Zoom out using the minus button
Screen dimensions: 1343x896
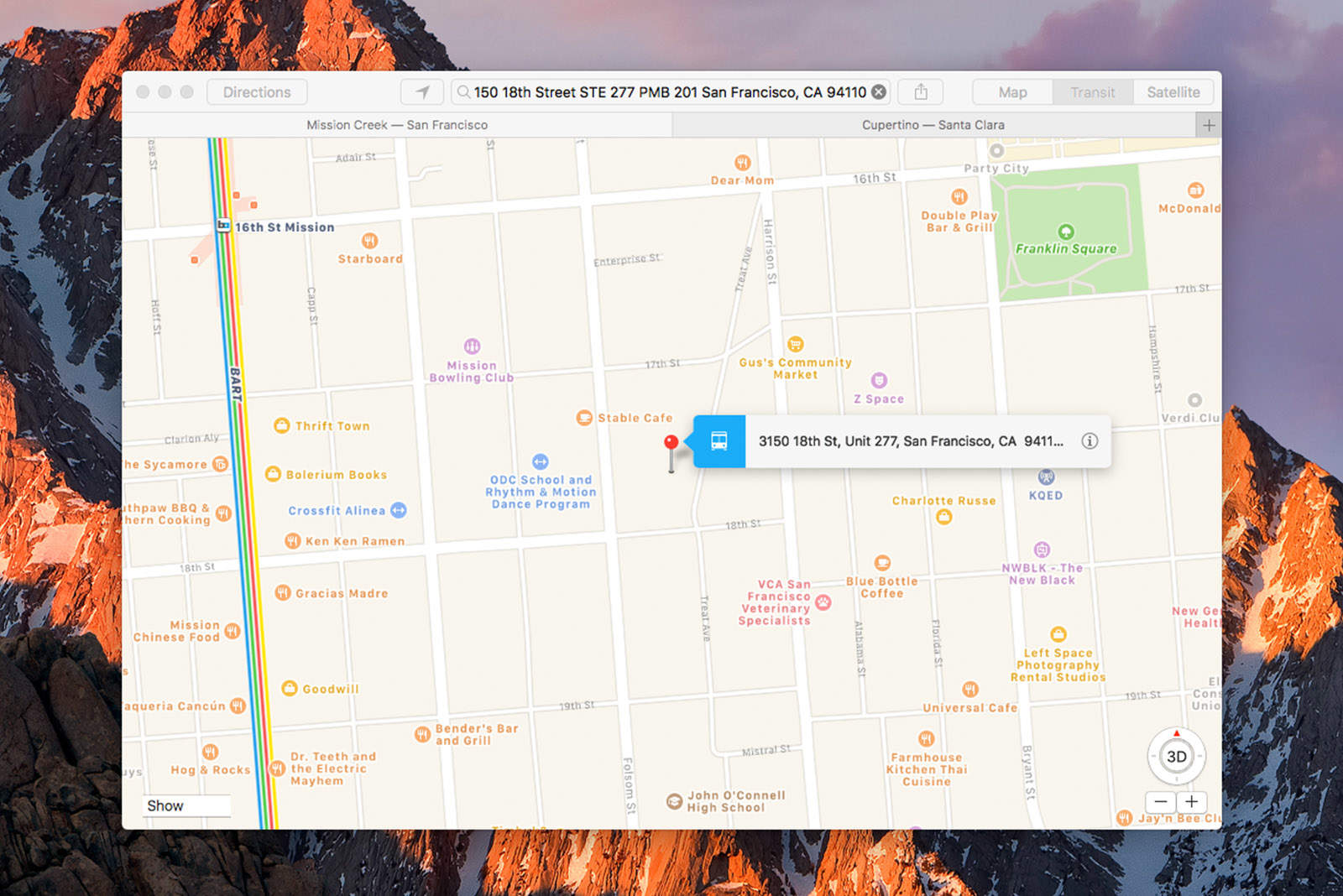pyautogui.click(x=1160, y=801)
